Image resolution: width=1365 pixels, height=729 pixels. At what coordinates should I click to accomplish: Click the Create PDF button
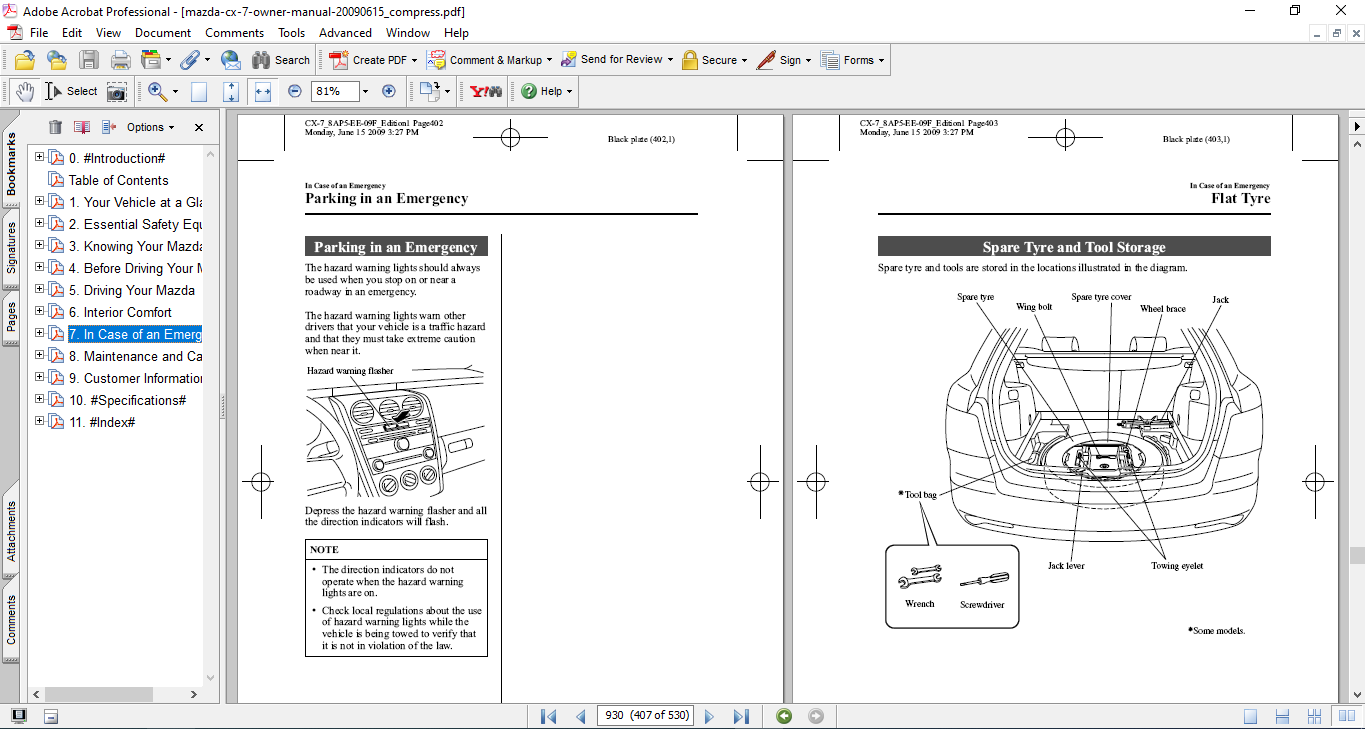click(369, 60)
